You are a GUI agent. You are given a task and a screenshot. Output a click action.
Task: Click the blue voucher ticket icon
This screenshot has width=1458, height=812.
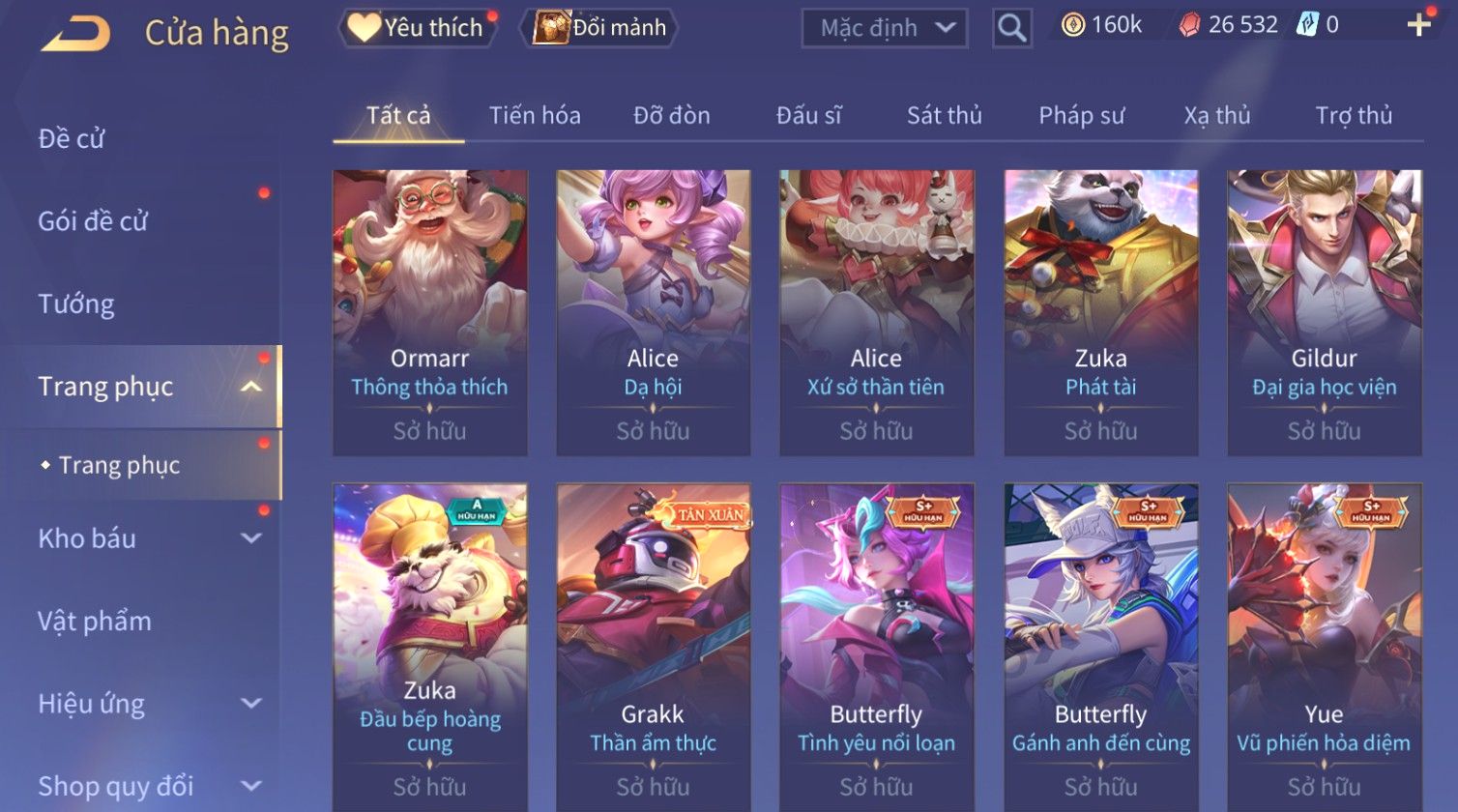click(x=1307, y=25)
